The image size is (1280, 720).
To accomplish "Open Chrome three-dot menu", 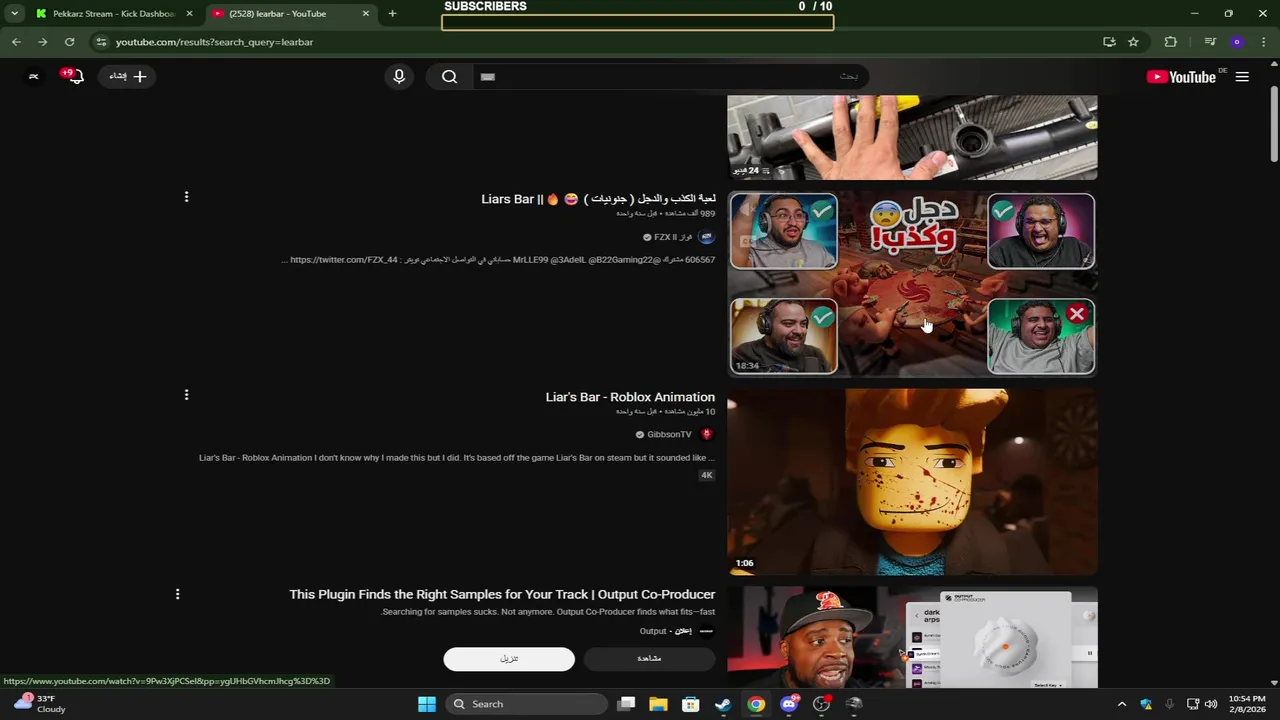I will [1264, 42].
